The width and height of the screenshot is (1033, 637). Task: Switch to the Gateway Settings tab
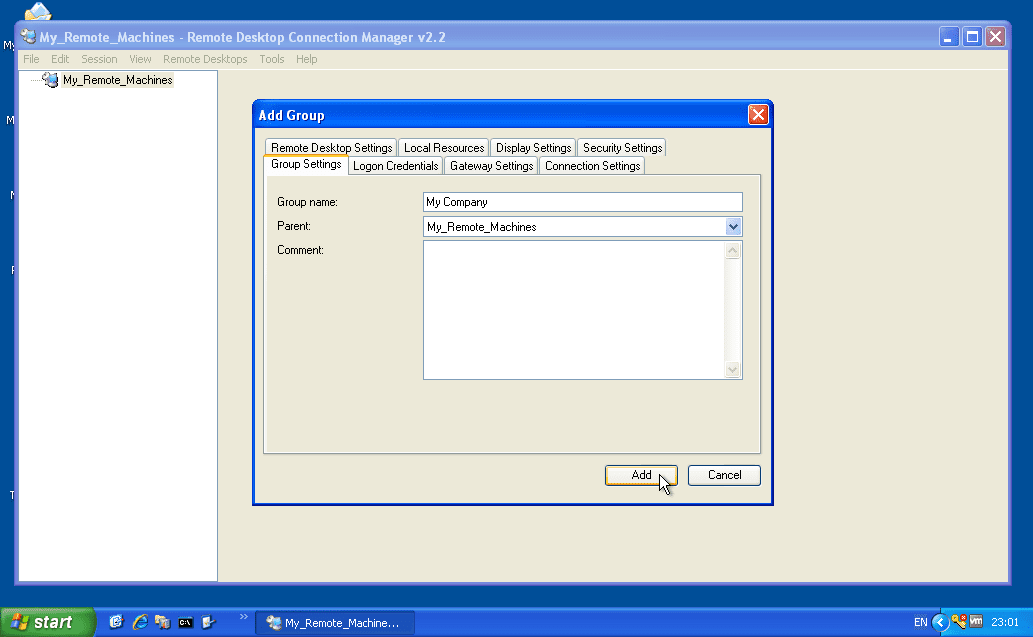(491, 165)
